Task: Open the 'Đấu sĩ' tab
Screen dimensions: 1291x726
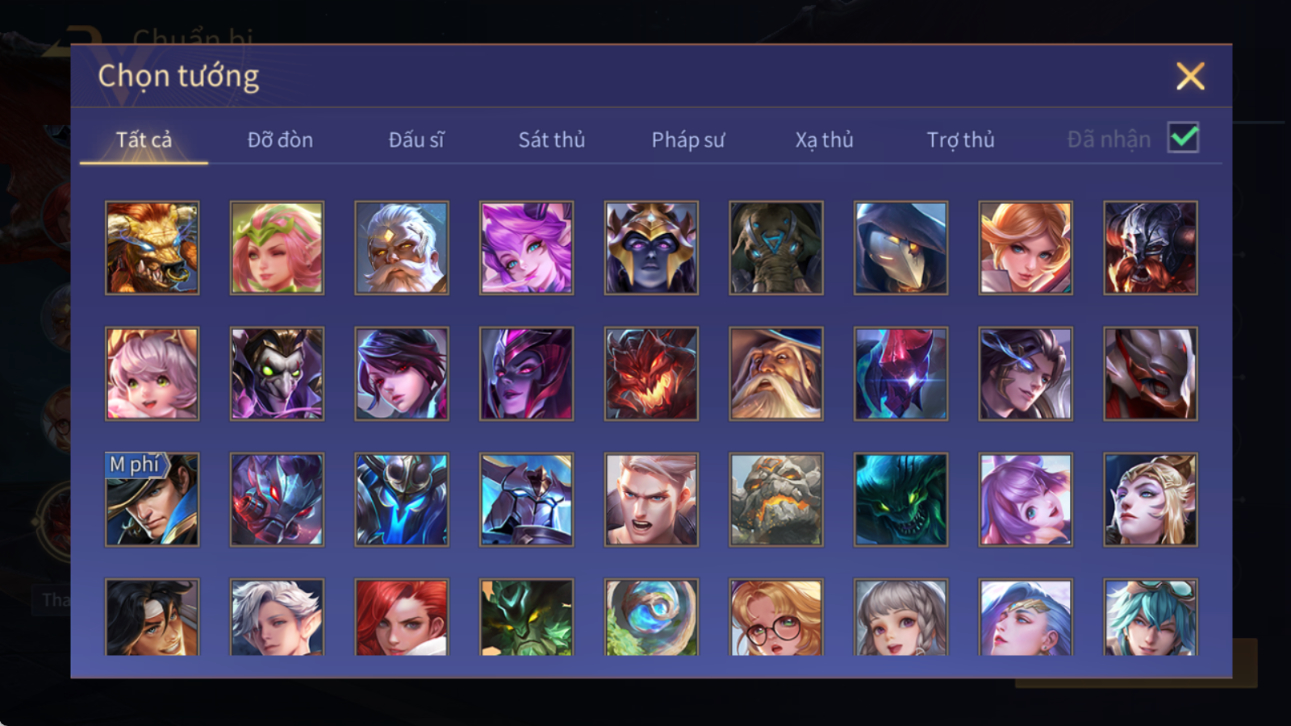Action: coord(416,140)
